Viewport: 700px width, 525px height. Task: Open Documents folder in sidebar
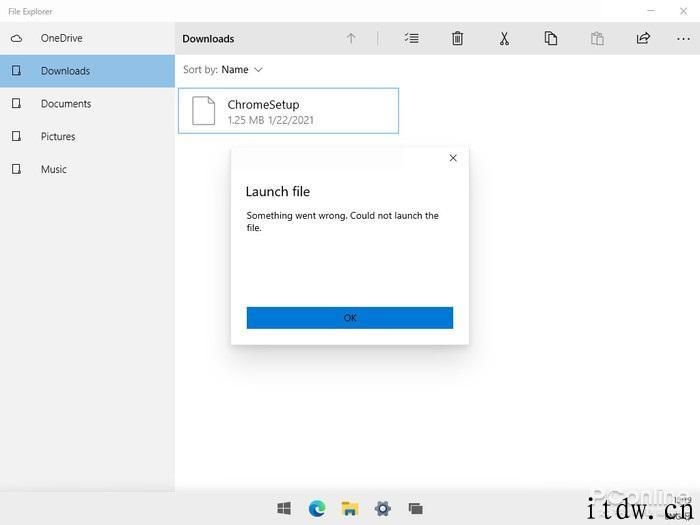coord(88,104)
